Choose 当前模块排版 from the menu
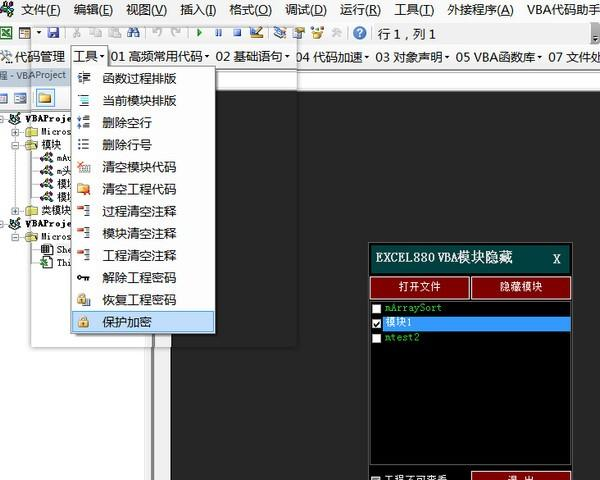This screenshot has width=600, height=480. (x=143, y=101)
